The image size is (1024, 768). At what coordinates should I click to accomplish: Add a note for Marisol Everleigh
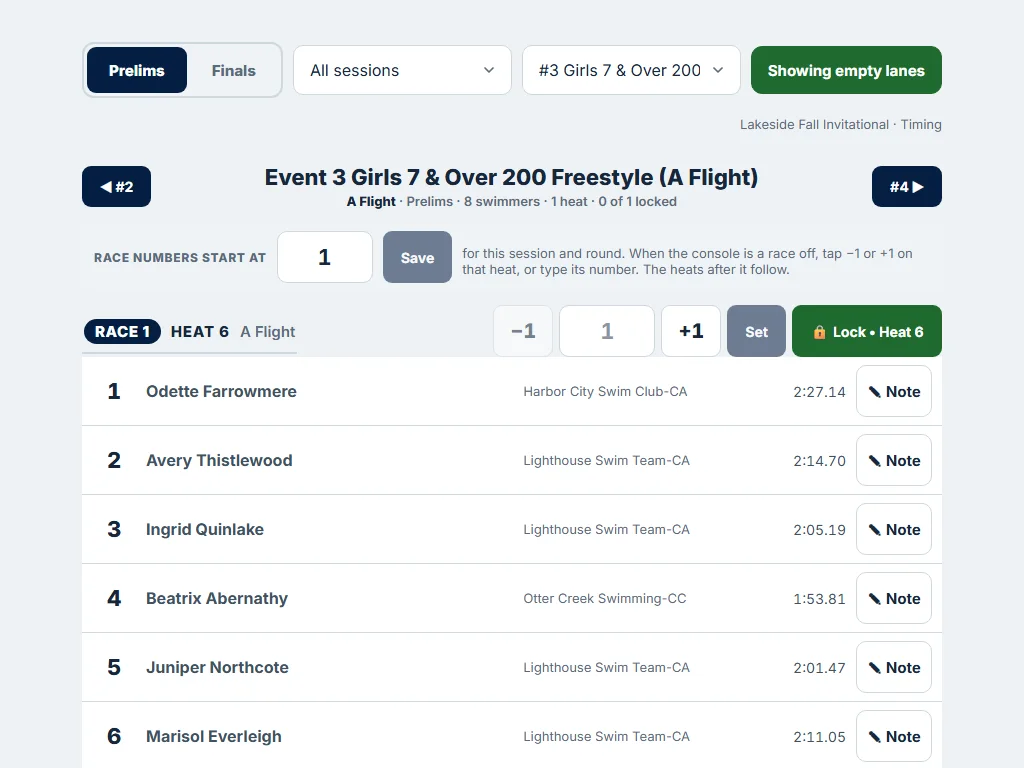point(893,737)
